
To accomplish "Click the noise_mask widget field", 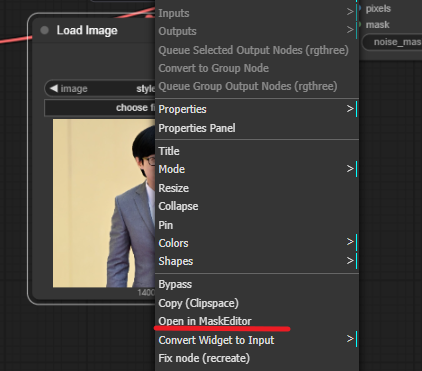I will tap(392, 42).
